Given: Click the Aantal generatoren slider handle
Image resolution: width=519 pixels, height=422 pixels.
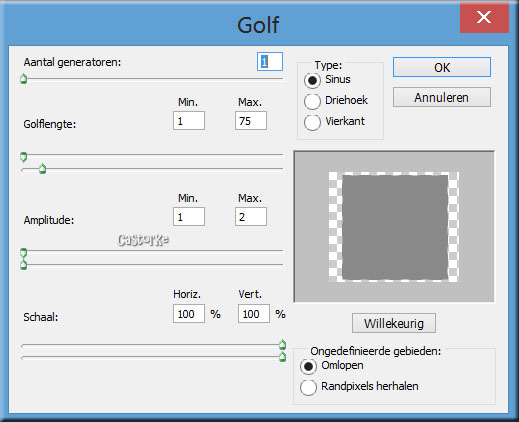Looking at the screenshot, I should click(x=23, y=79).
